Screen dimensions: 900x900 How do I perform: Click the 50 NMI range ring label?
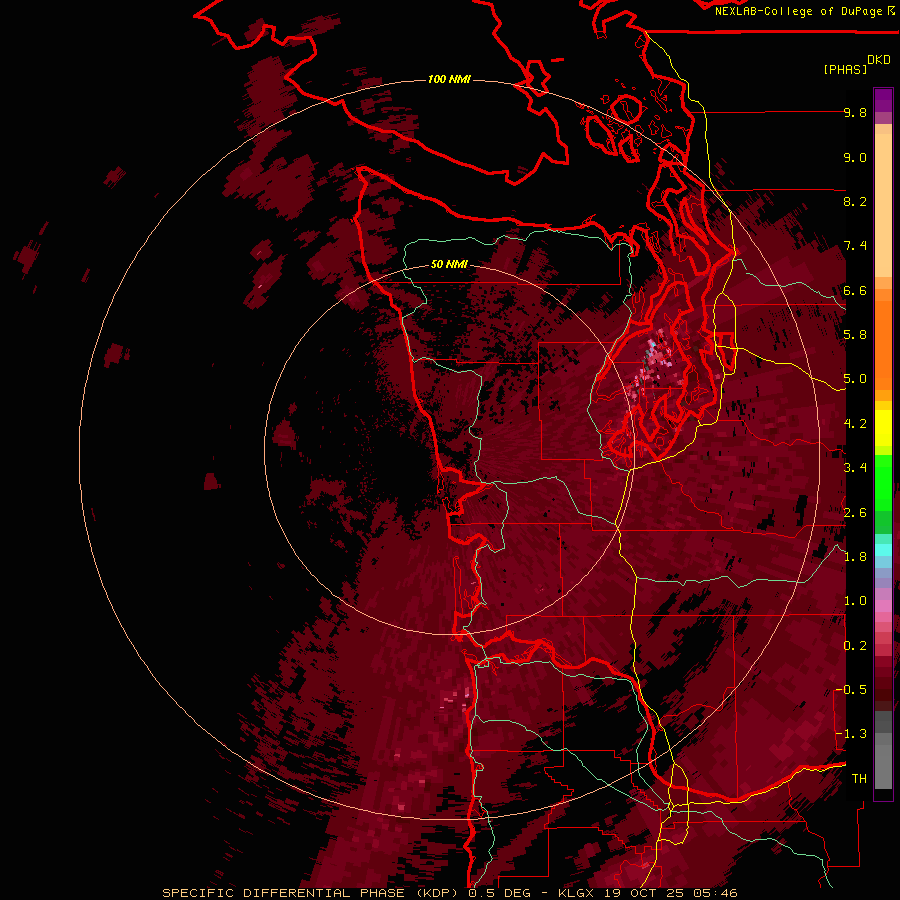[449, 264]
